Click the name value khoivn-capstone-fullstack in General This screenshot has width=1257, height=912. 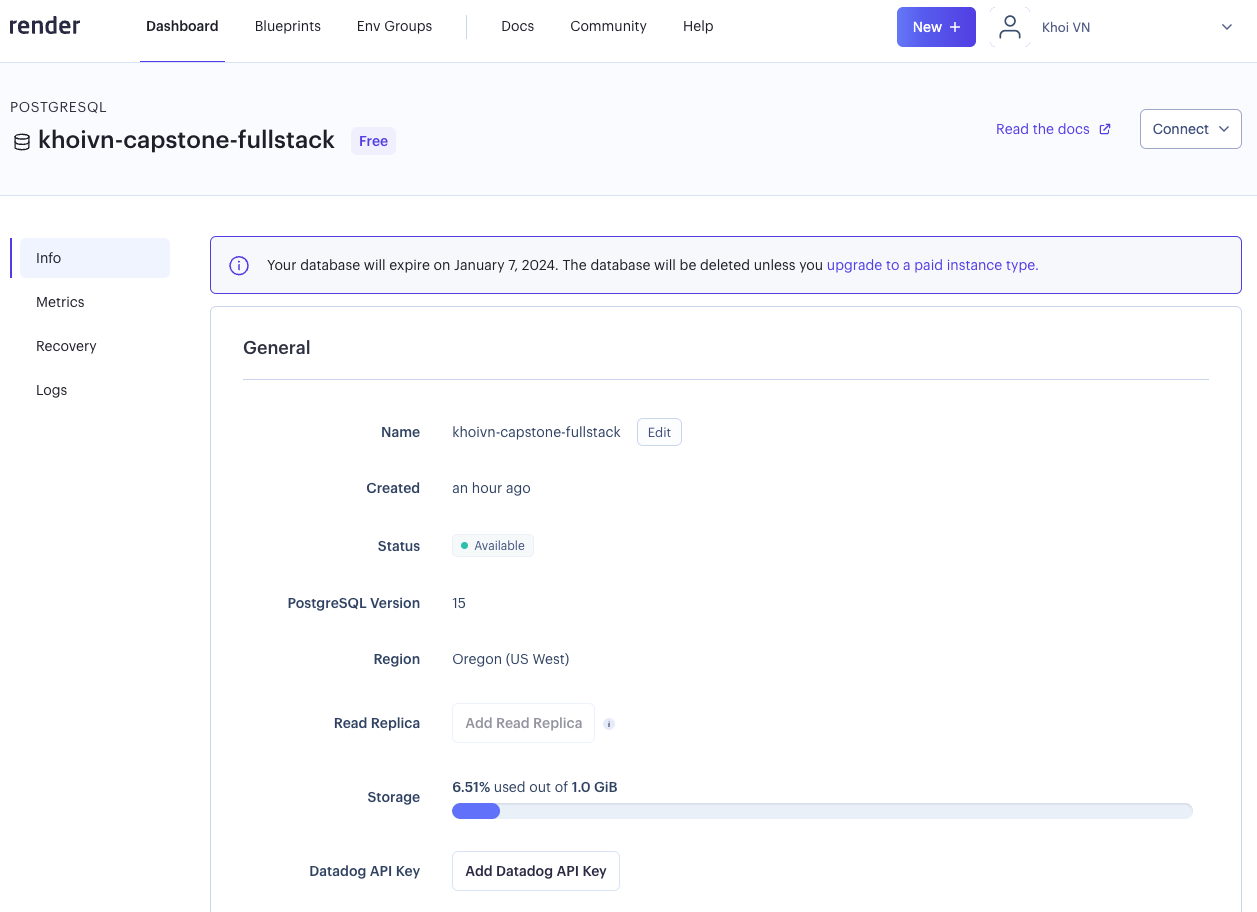[536, 432]
